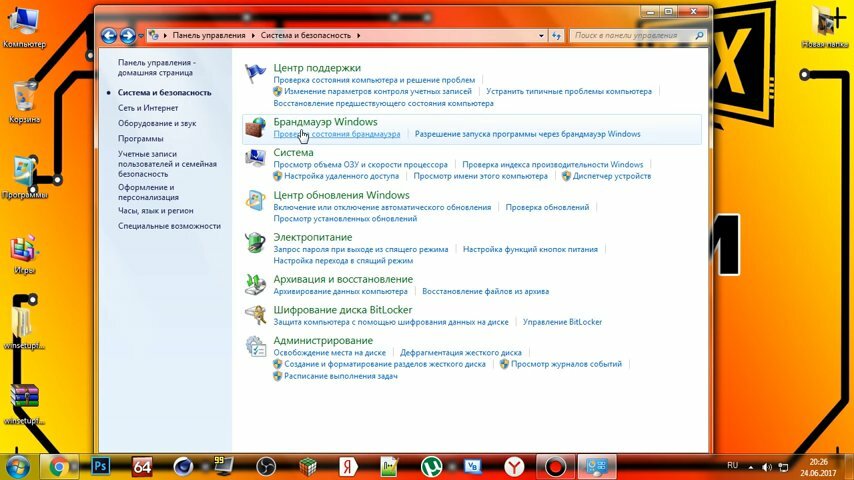Open the BitLocker keys icon
This screenshot has width=854, height=480.
255,315
